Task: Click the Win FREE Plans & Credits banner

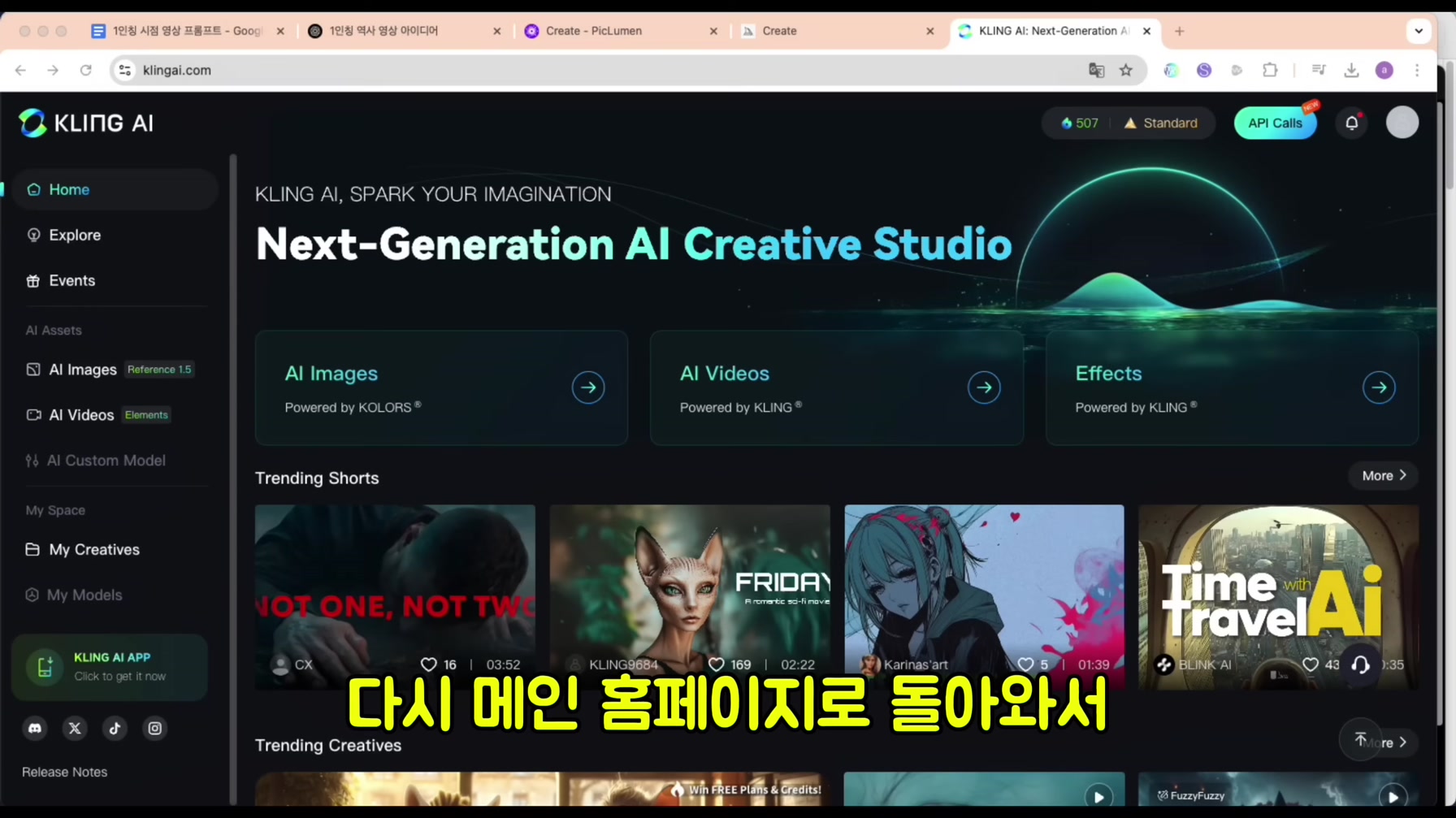Action: (x=745, y=790)
